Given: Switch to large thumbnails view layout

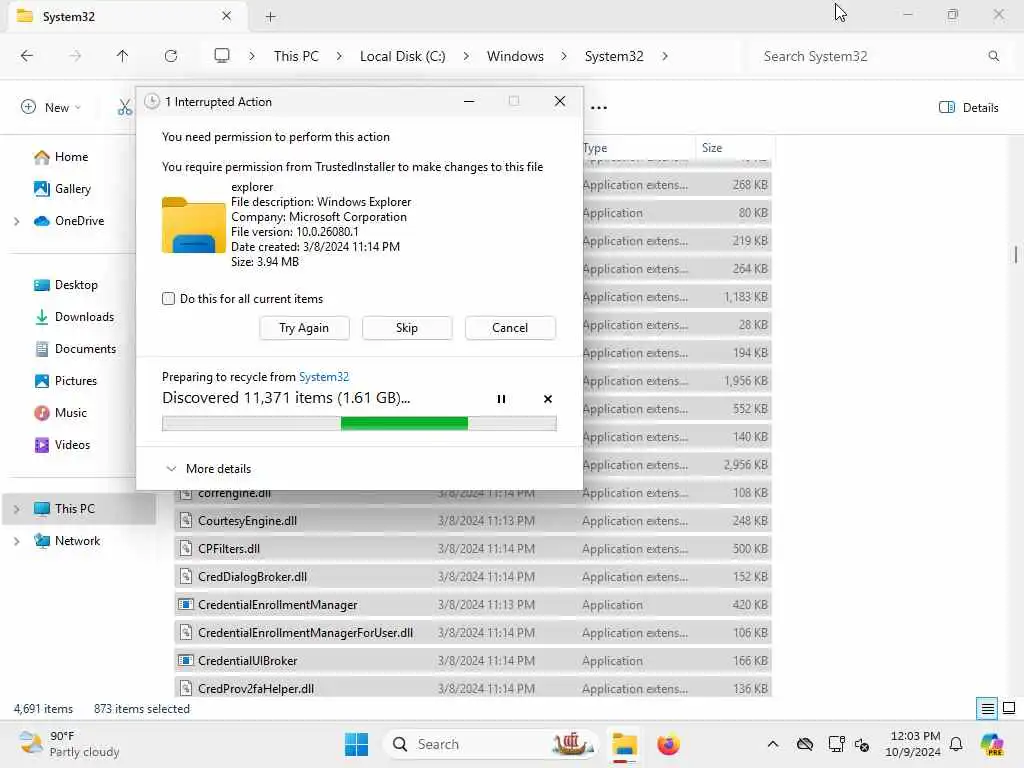Looking at the screenshot, I should click(x=1009, y=709).
